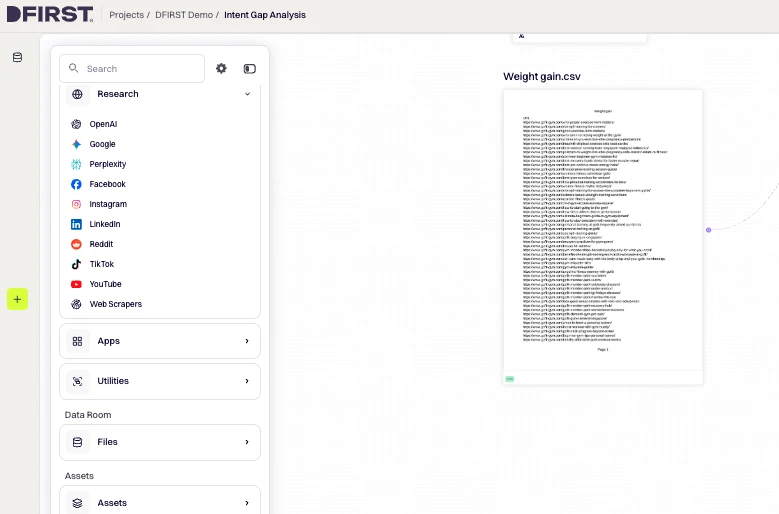Open panel settings gear icon

coord(221,69)
